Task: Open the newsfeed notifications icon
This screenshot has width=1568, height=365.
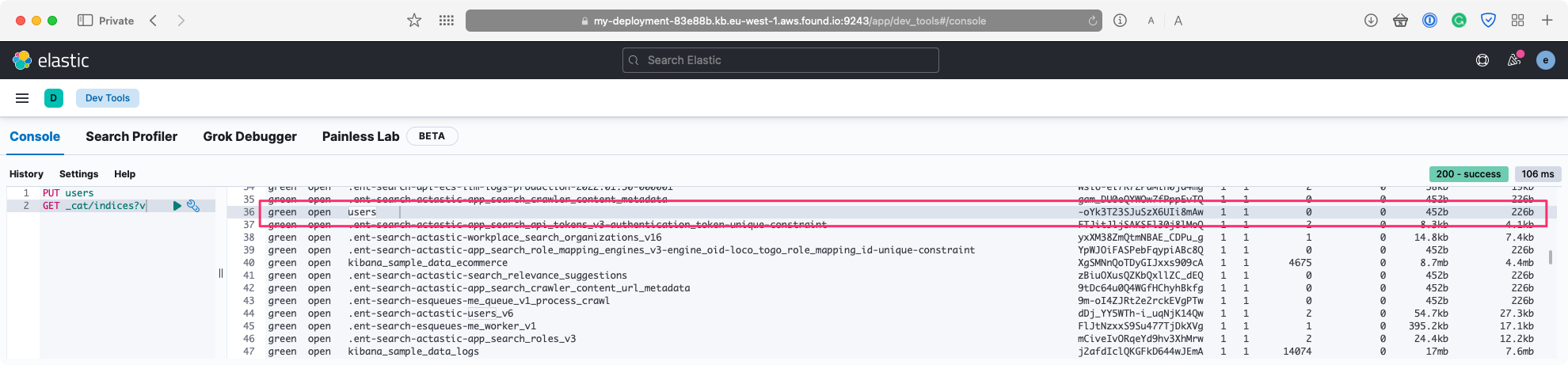Action: (1514, 60)
